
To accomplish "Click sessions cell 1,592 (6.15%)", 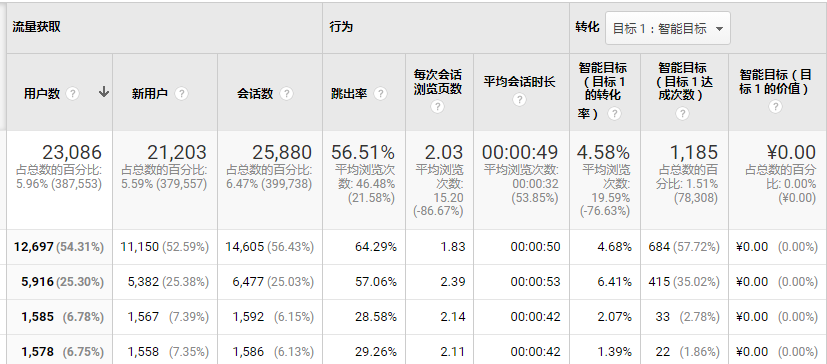I will tap(273, 317).
